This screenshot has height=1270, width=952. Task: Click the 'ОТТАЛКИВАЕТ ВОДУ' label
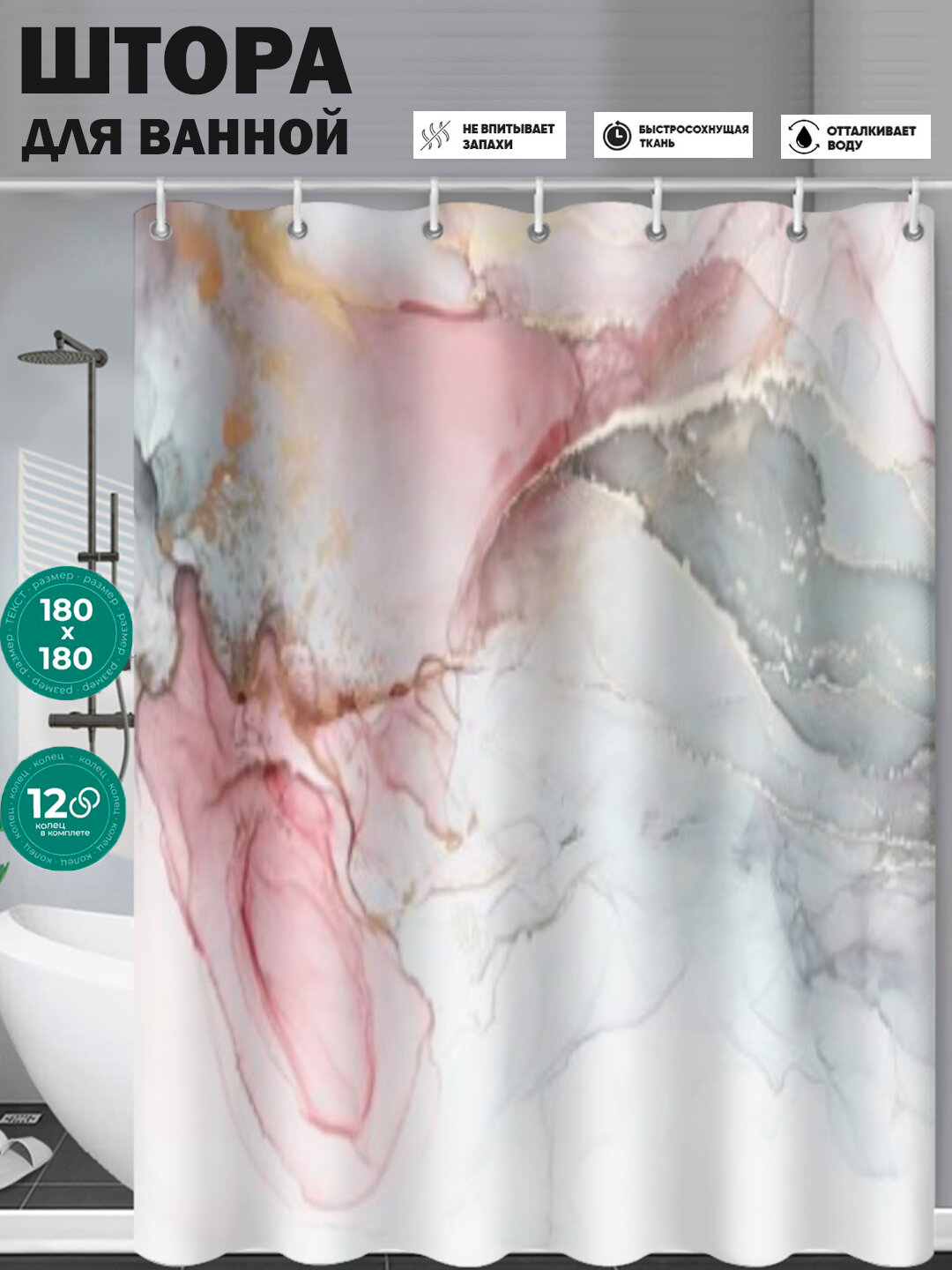[x=871, y=138]
